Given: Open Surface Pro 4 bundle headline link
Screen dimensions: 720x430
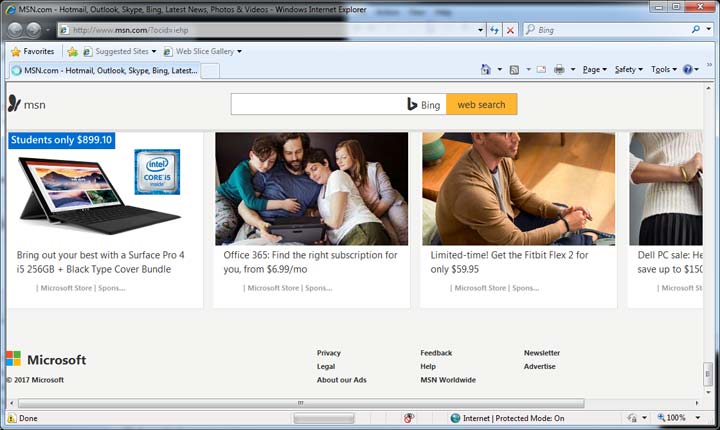Looking at the screenshot, I should click(x=101, y=262).
